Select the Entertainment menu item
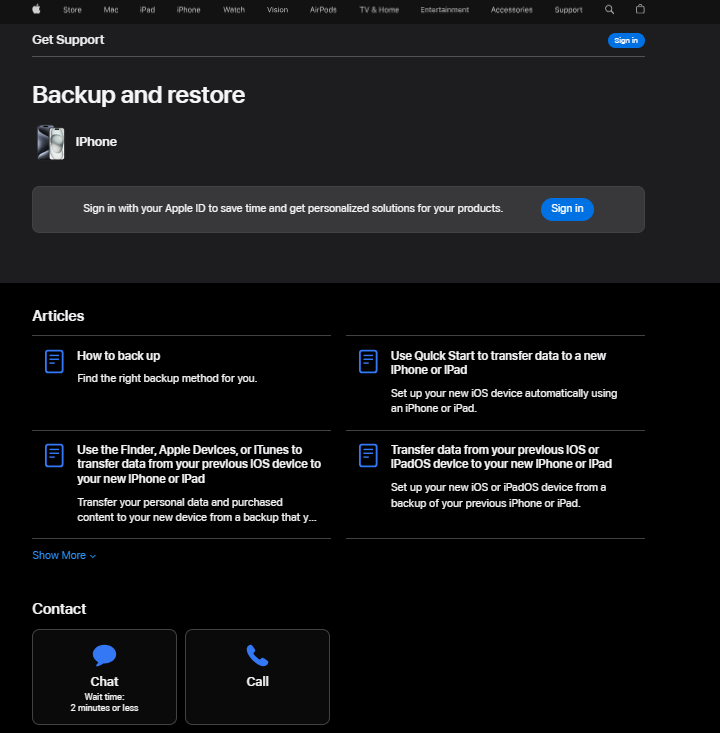720x733 pixels. [x=445, y=10]
